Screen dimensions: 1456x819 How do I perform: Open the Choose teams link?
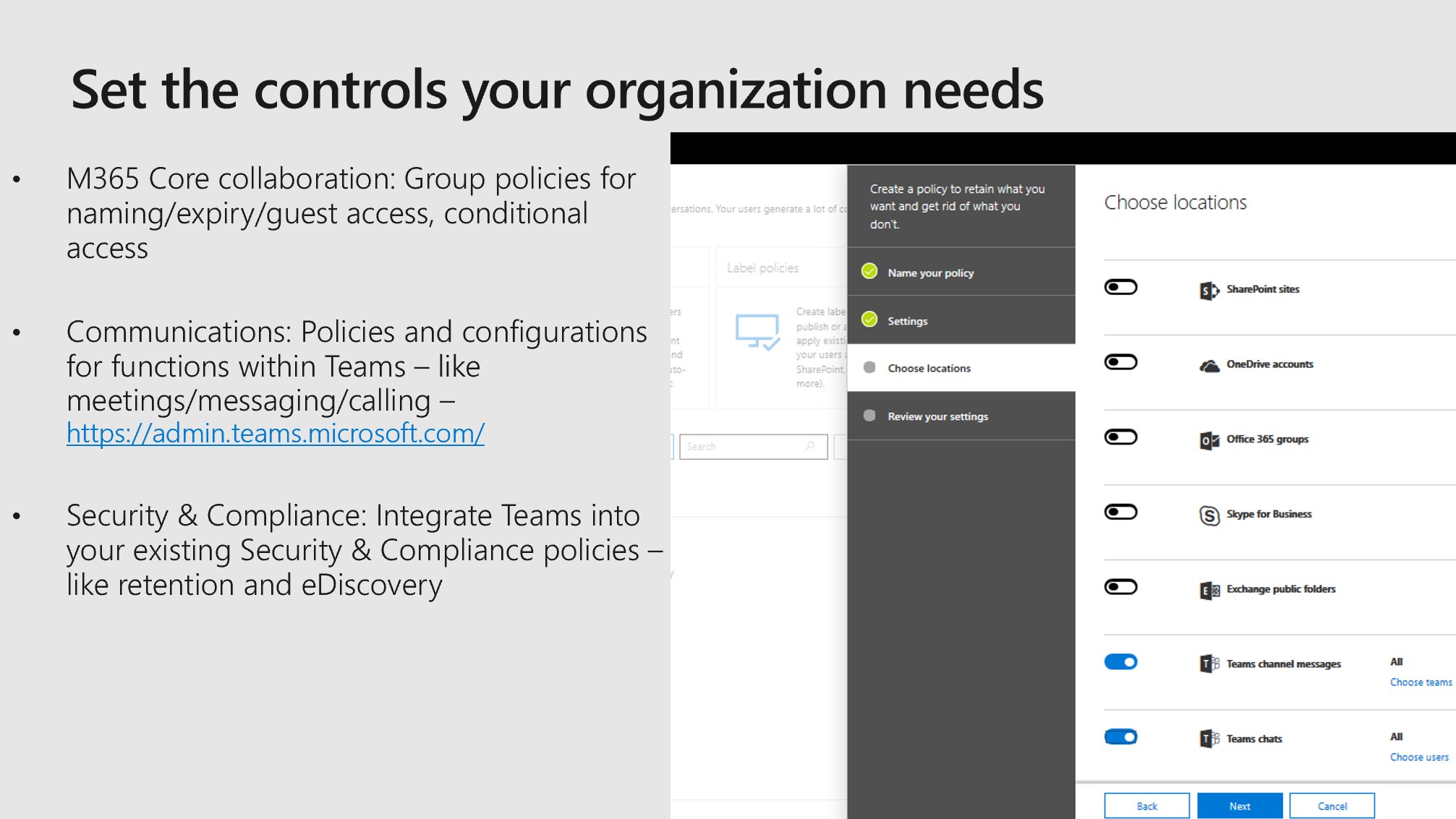pos(1421,682)
